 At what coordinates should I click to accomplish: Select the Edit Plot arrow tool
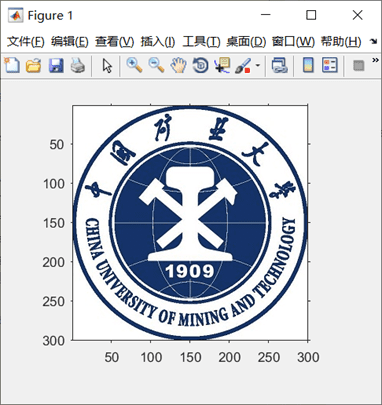click(107, 65)
